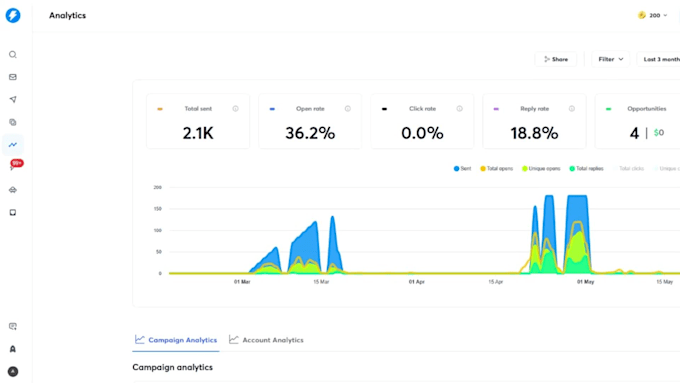Screen dimensions: 680x383
Task: Select the Click rate 0.0% card
Action: click(422, 121)
